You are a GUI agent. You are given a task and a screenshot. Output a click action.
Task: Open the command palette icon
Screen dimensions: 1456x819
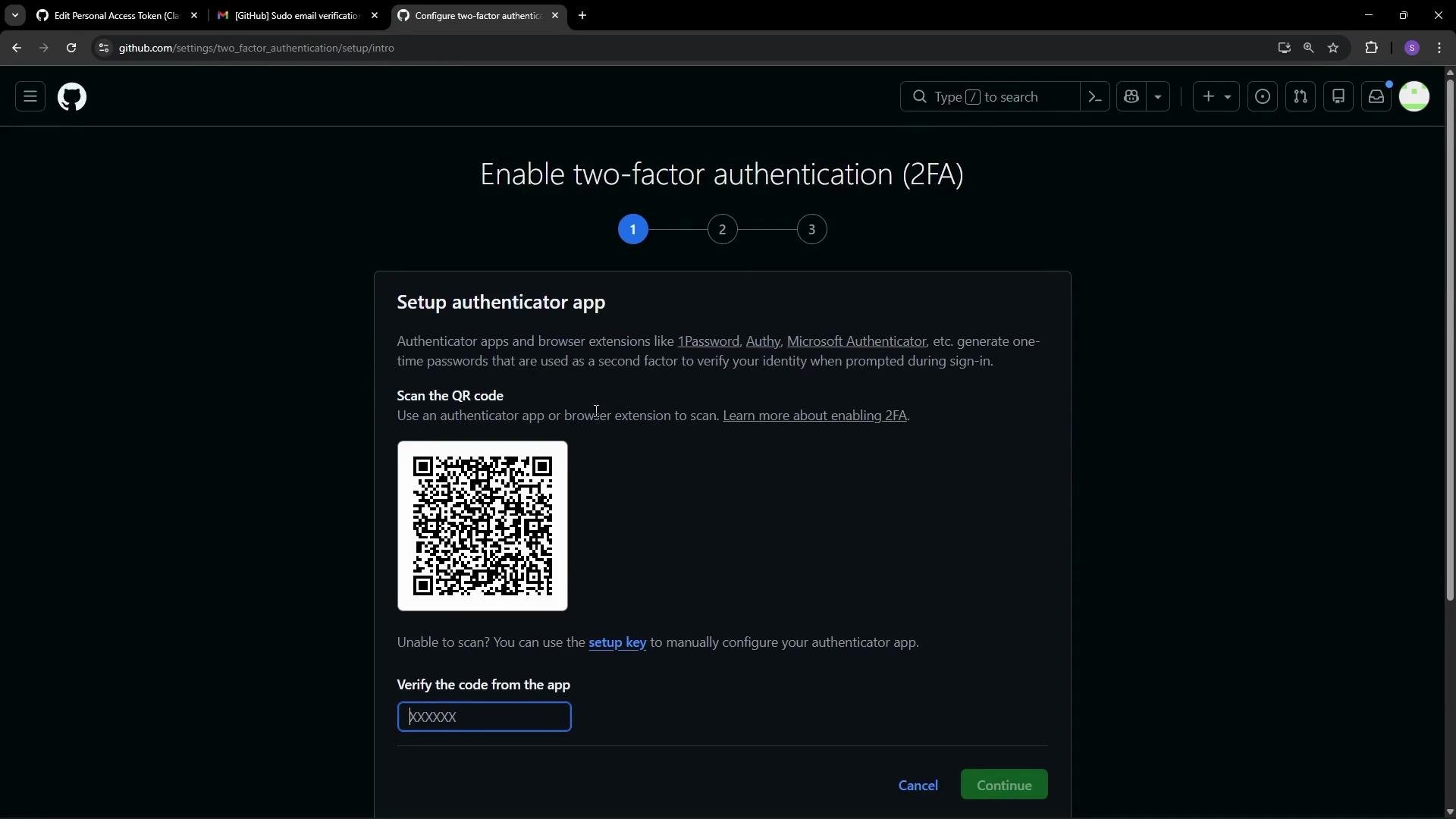(x=1095, y=96)
